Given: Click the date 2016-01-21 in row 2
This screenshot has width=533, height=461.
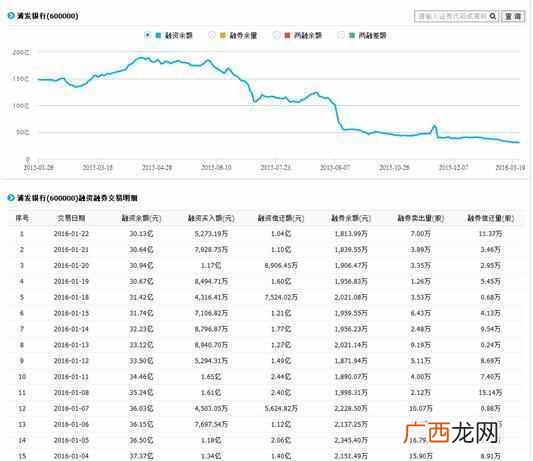Looking at the screenshot, I should coord(71,250).
